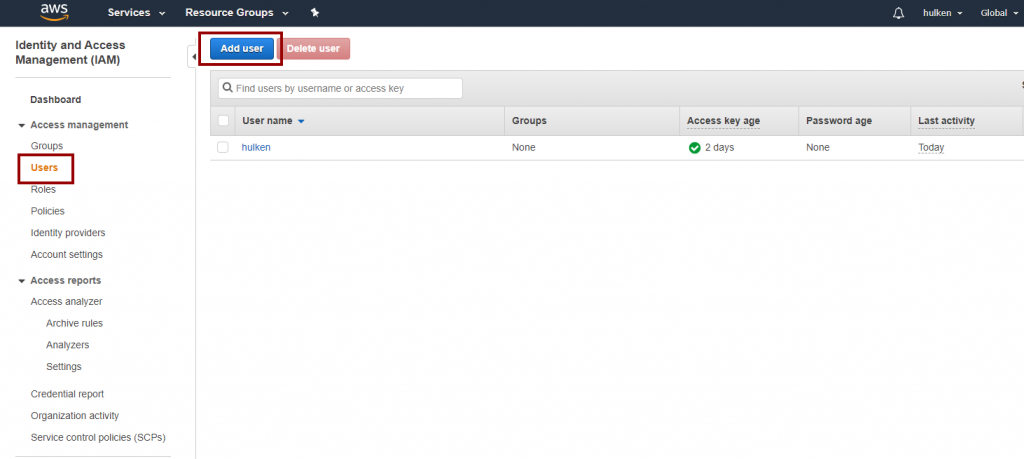Viewport: 1024px width, 459px height.
Task: Click the green access key status checkmark
Action: pos(694,147)
